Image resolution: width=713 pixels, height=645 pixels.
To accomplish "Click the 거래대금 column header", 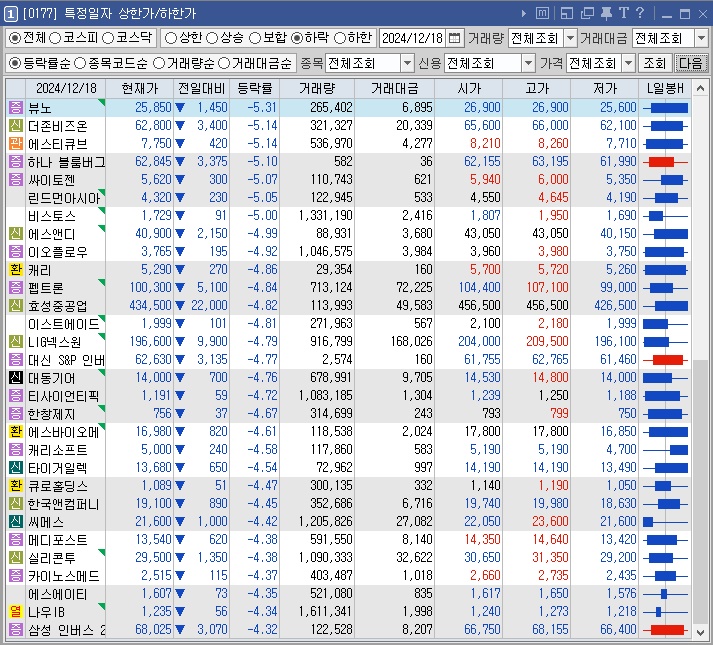I will [x=395, y=88].
